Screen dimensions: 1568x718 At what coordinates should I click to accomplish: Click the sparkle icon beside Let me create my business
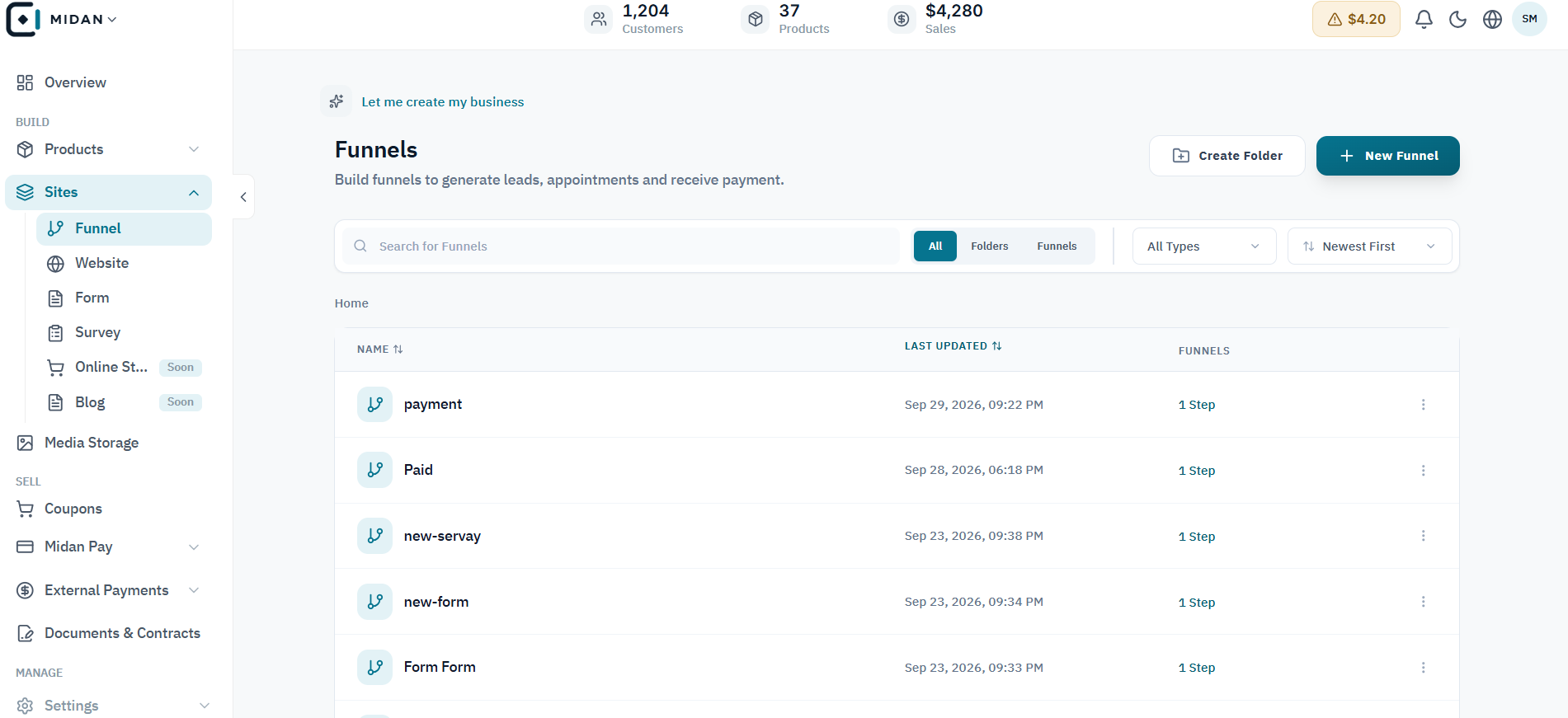tap(336, 101)
